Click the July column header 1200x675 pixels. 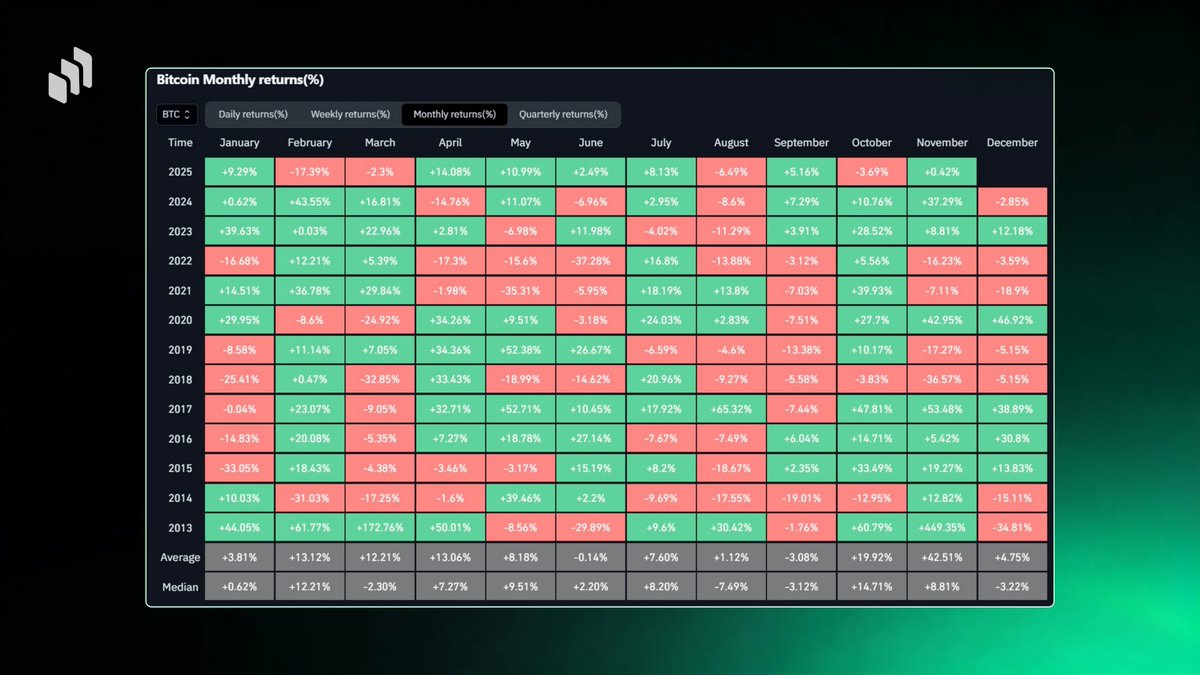(661, 143)
